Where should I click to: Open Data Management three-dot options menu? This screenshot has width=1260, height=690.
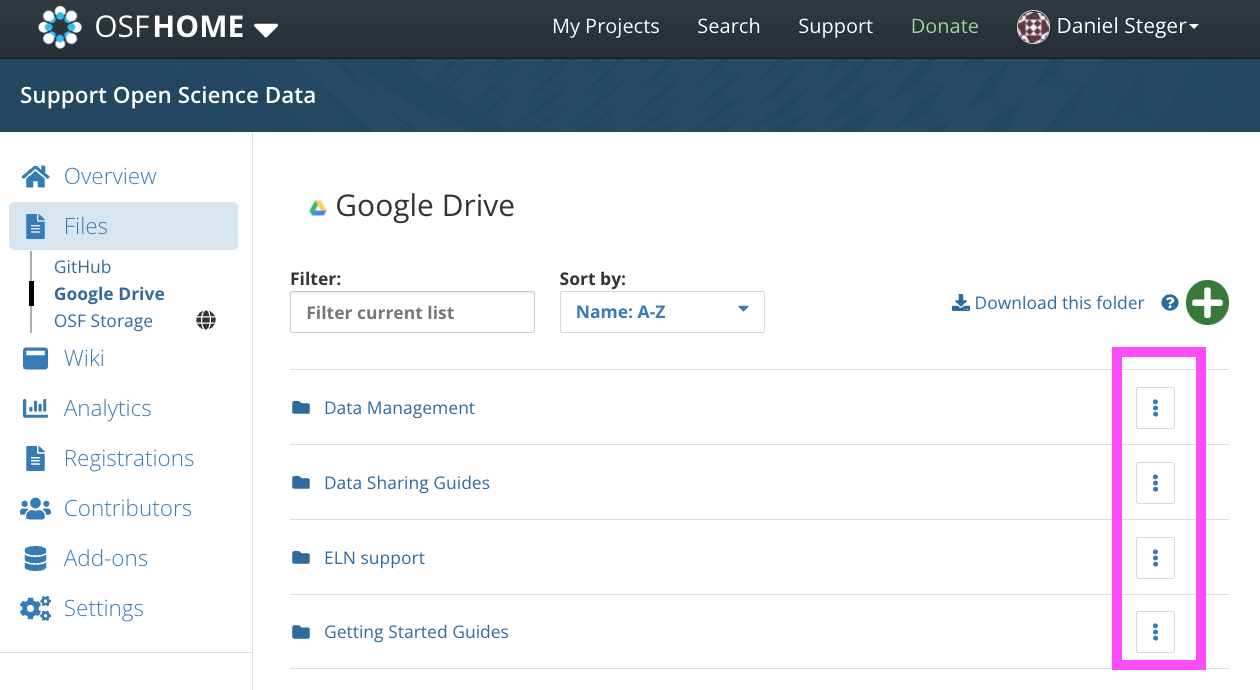(1155, 408)
